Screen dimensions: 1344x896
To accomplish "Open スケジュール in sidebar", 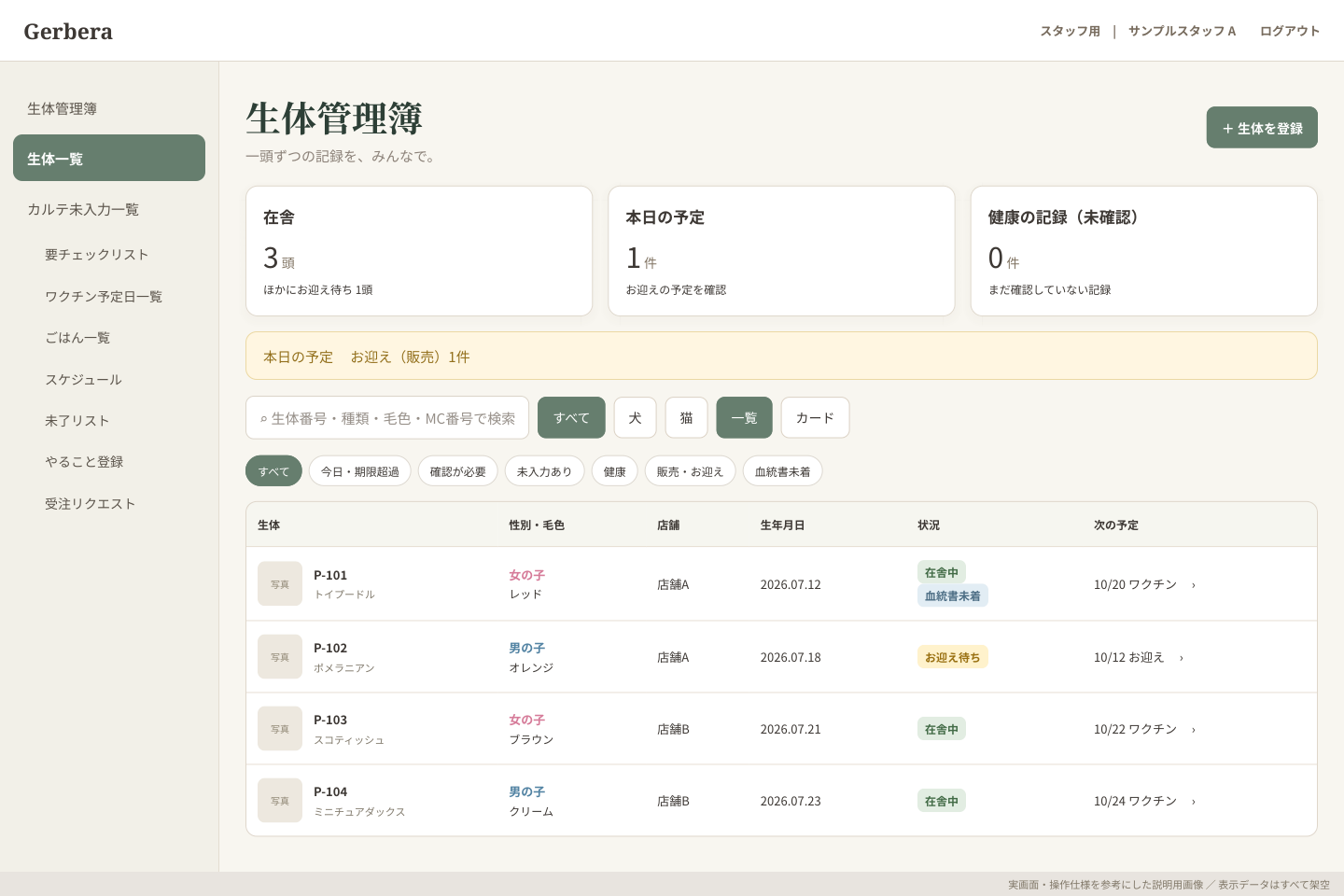I will coord(84,379).
